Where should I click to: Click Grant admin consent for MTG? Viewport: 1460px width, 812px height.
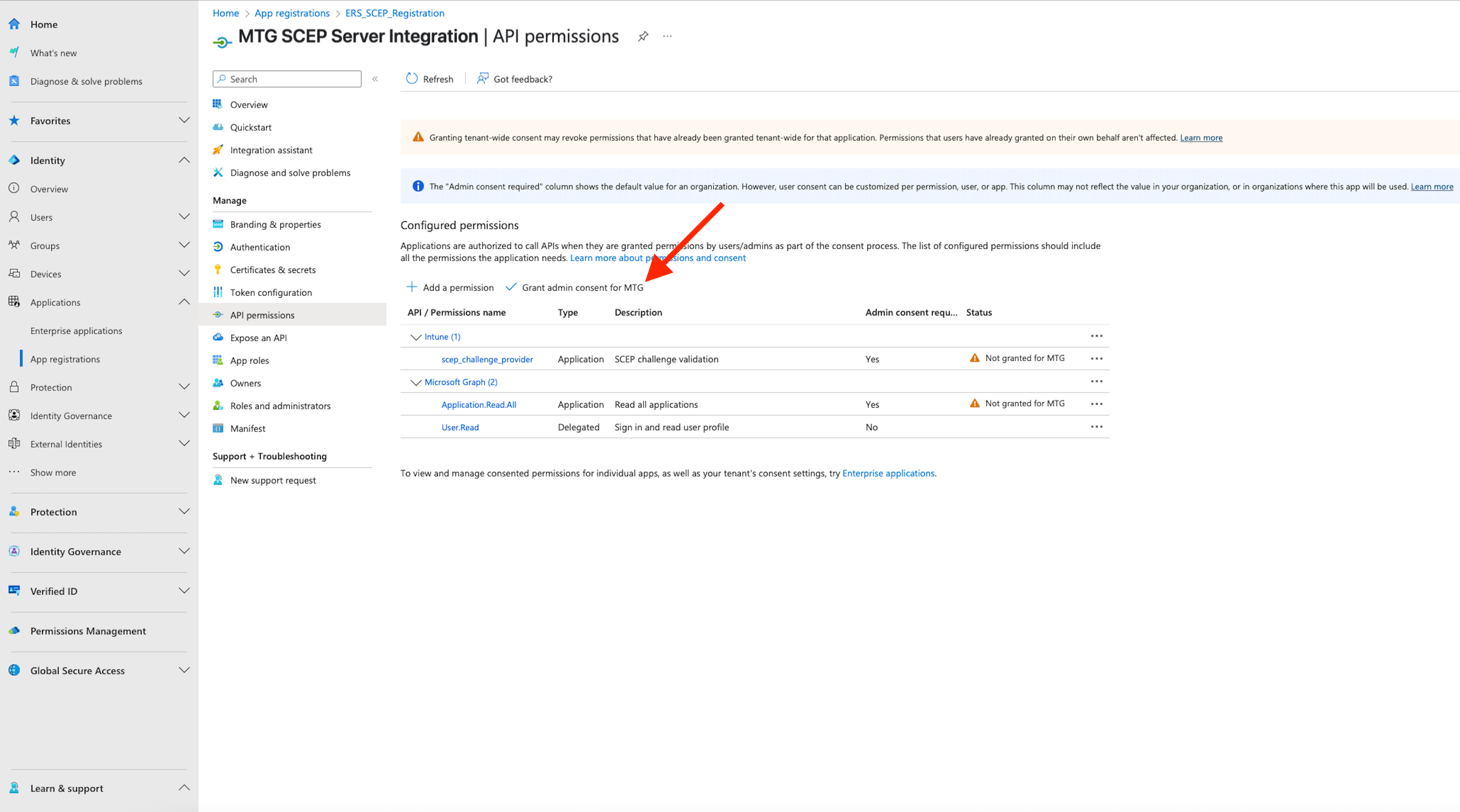pyautogui.click(x=581, y=288)
